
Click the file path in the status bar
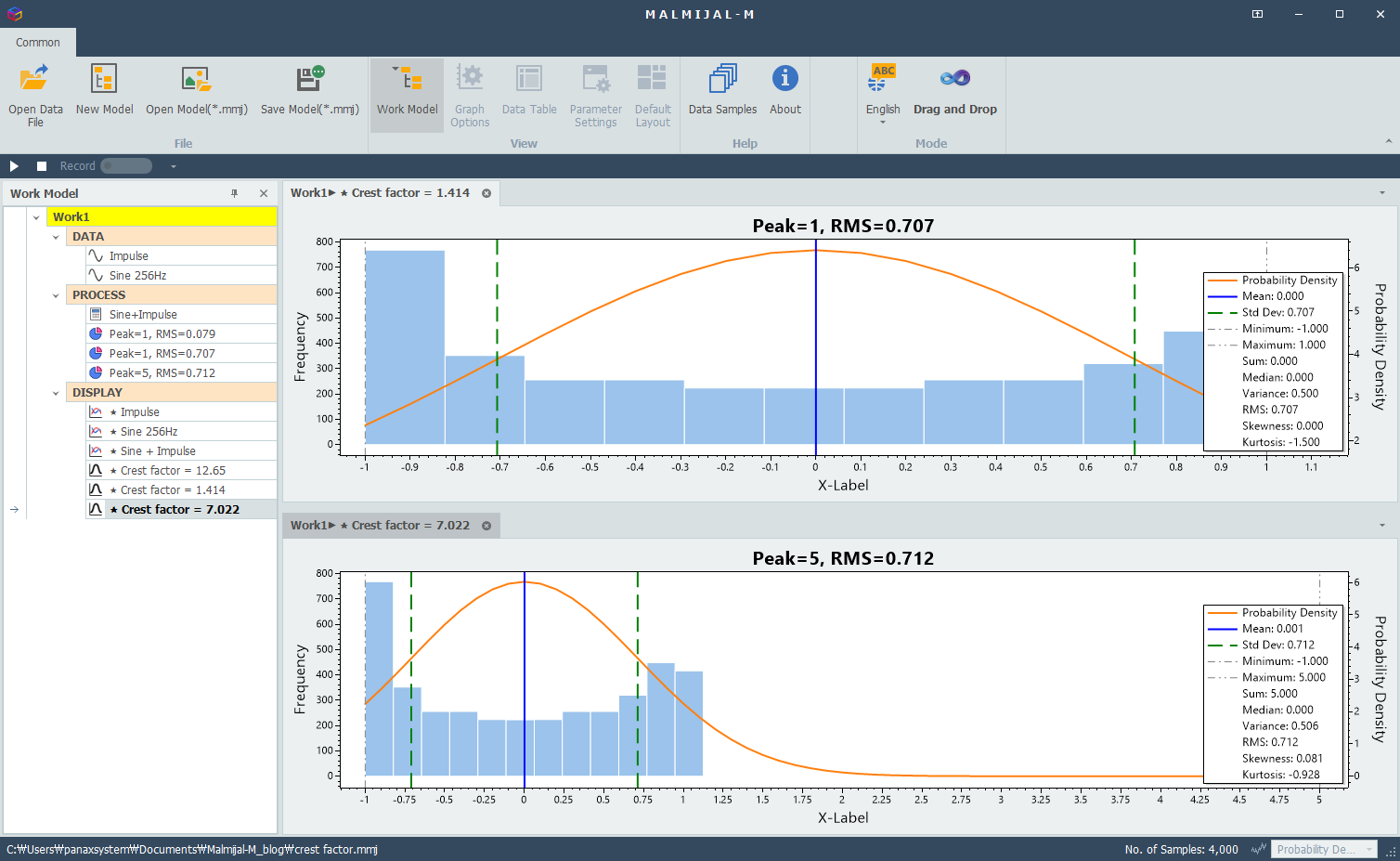[192, 849]
